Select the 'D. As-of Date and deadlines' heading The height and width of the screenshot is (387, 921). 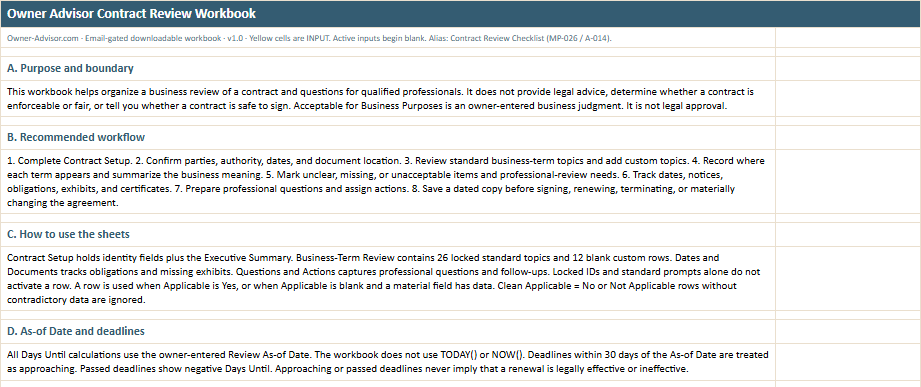click(x=388, y=331)
